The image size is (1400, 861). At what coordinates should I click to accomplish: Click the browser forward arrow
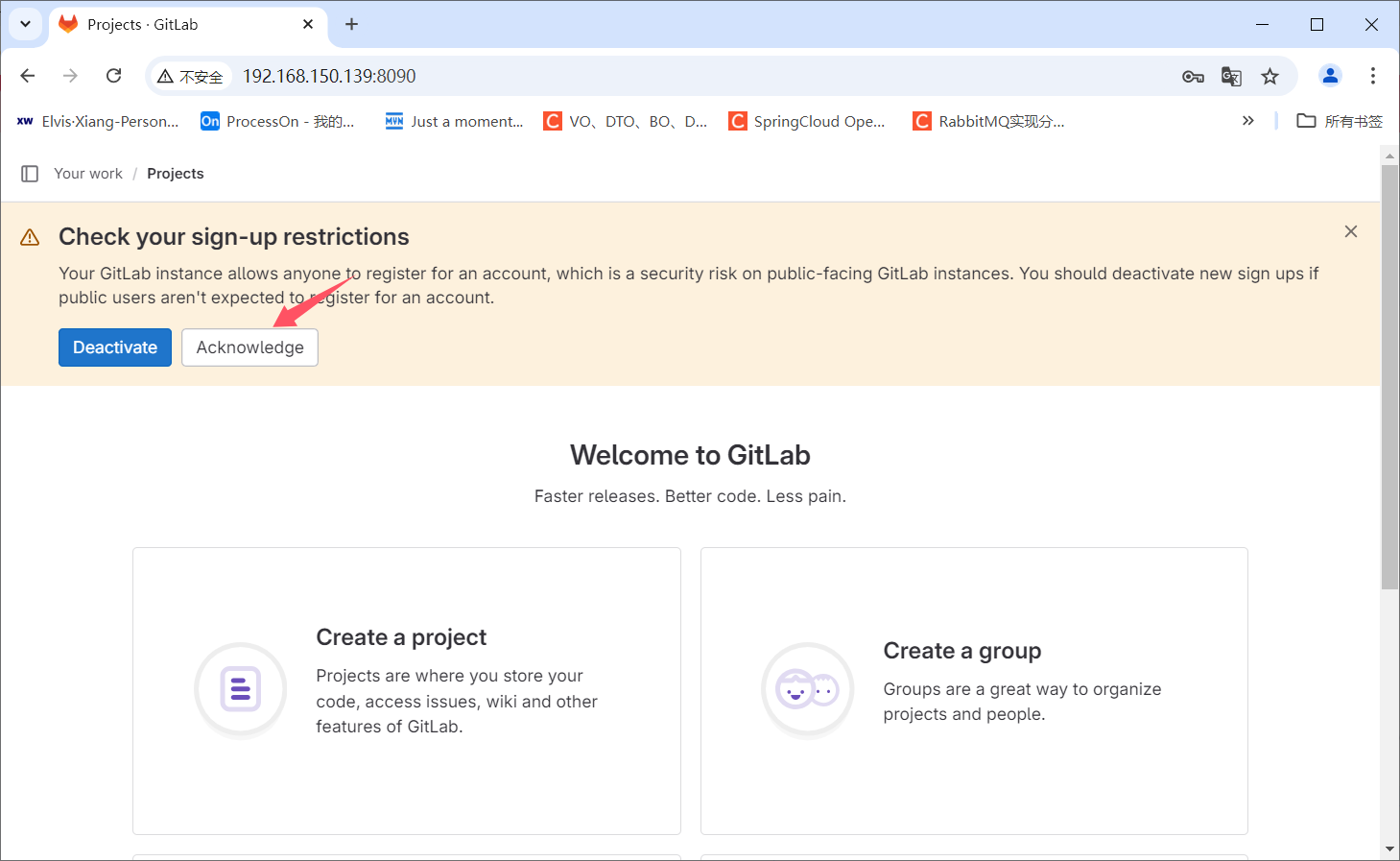(x=70, y=76)
